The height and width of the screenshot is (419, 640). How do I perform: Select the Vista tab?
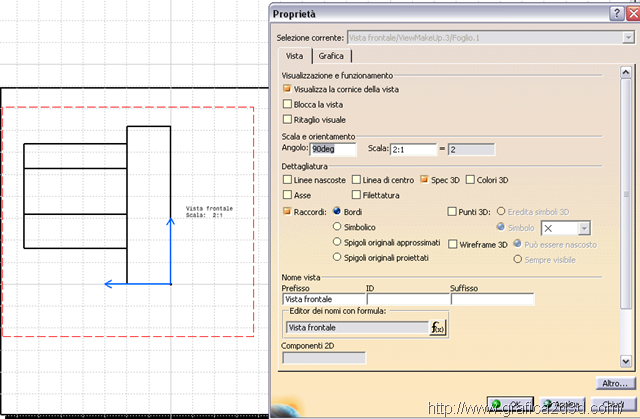295,56
